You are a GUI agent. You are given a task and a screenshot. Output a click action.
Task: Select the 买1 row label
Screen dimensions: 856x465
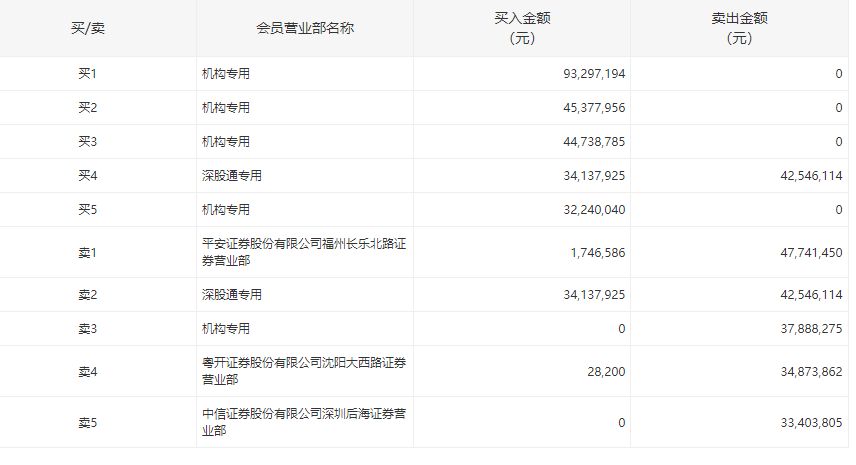tap(88, 74)
